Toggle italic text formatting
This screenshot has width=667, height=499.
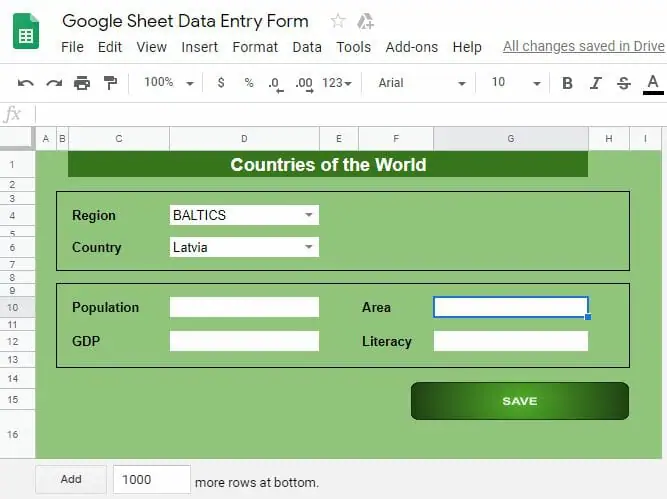(596, 83)
